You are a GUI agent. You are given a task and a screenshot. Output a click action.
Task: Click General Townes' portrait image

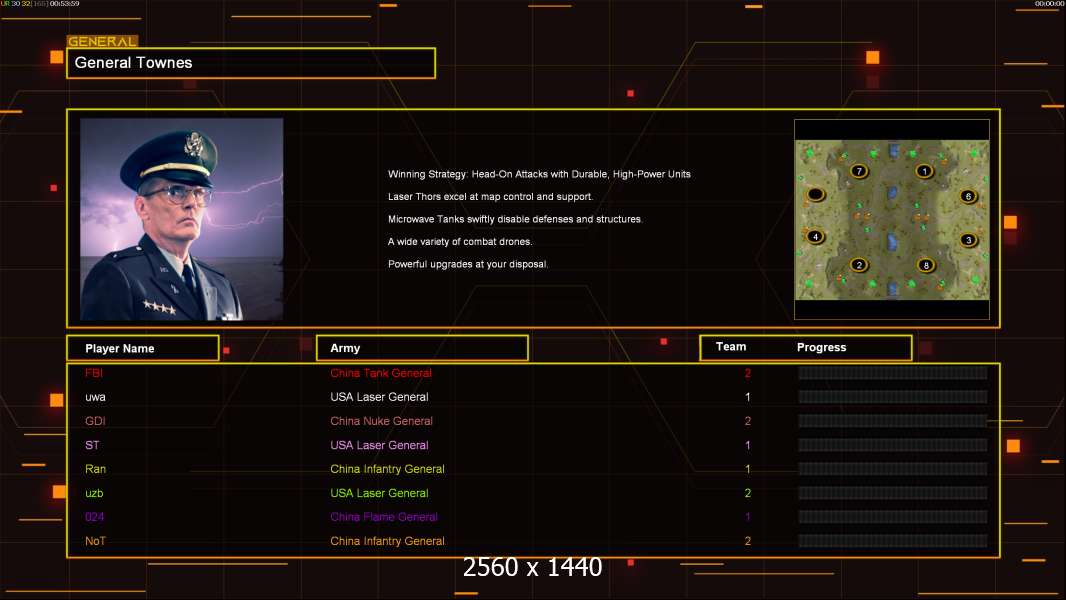point(182,219)
